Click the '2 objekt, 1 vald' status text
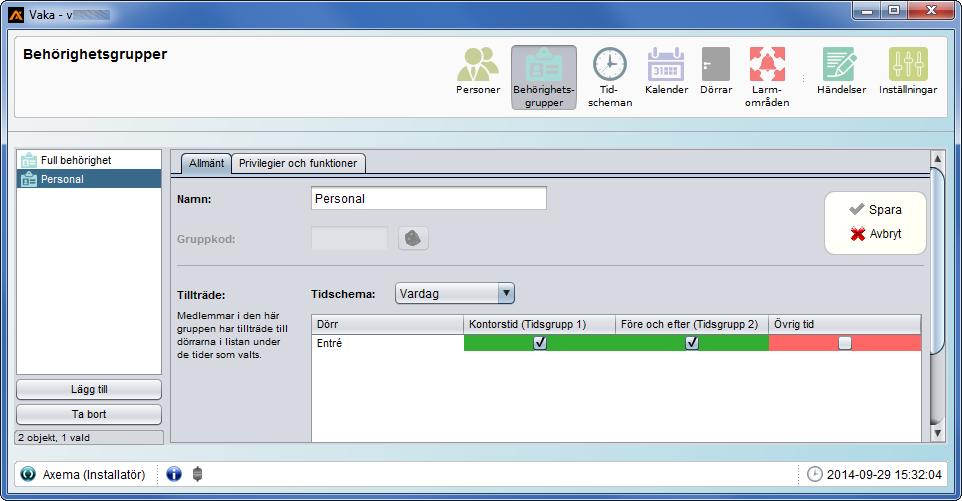This screenshot has width=962, height=501. pos(54,438)
